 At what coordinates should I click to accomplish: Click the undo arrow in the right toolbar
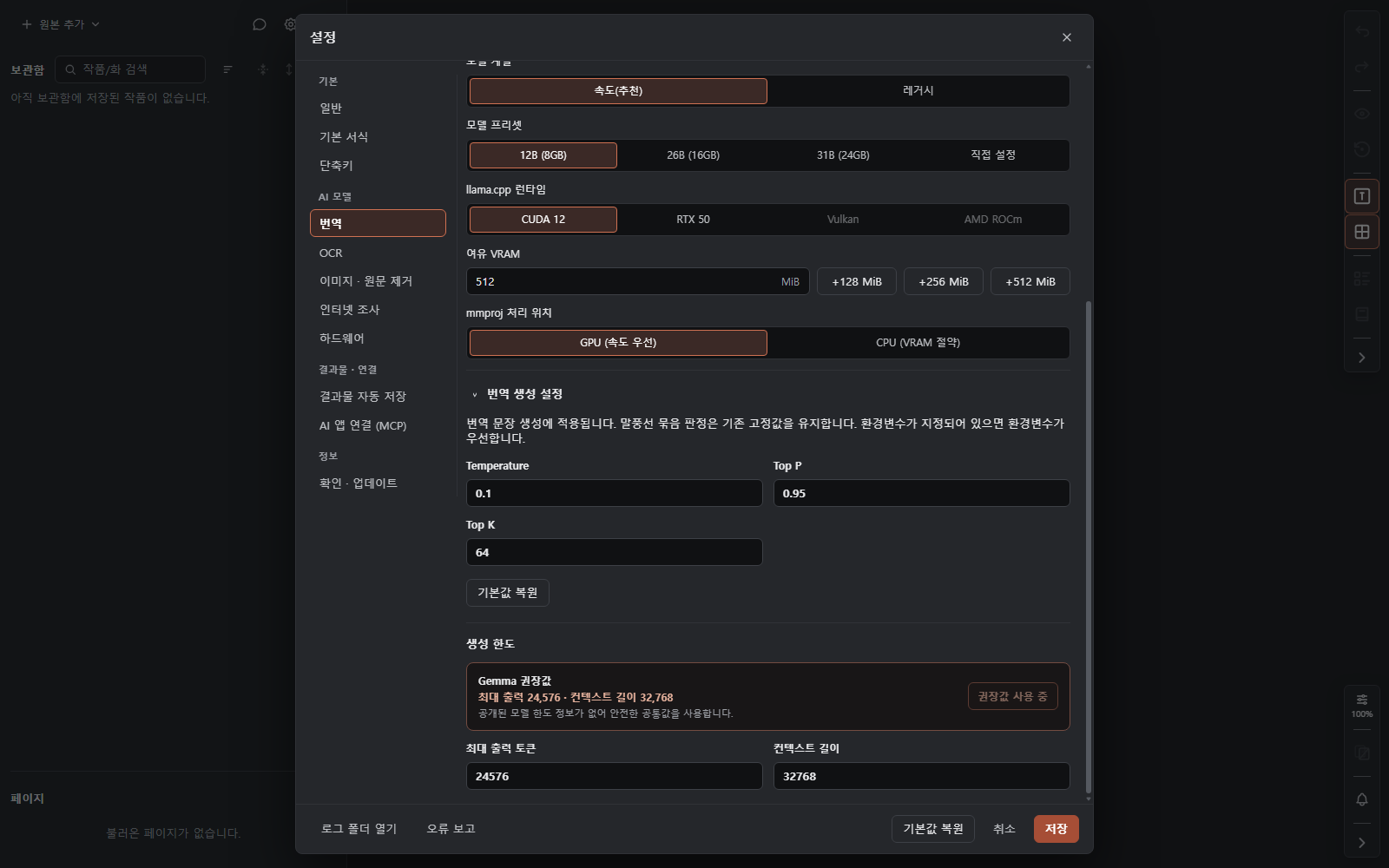pyautogui.click(x=1362, y=32)
